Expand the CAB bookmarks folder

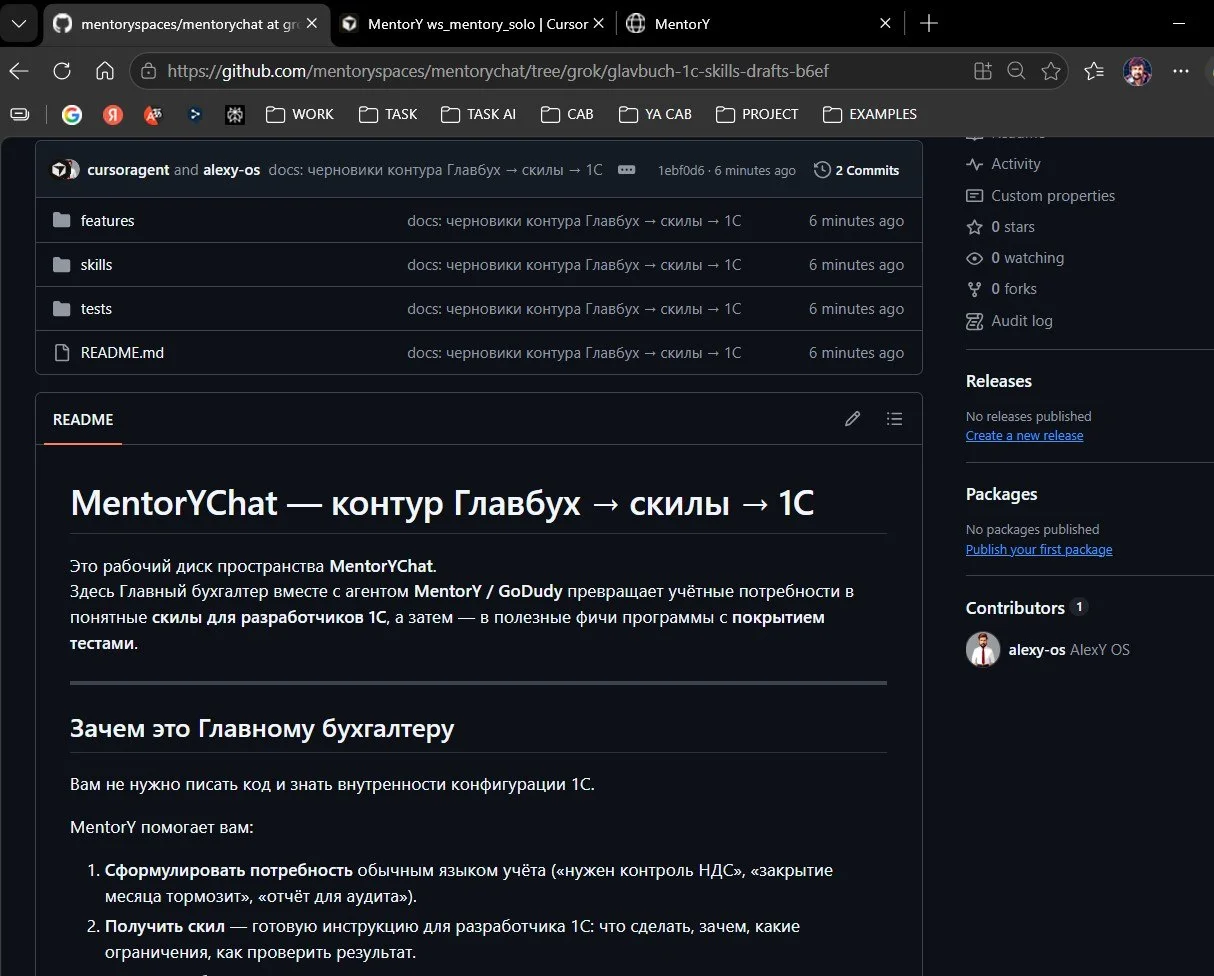(x=567, y=114)
